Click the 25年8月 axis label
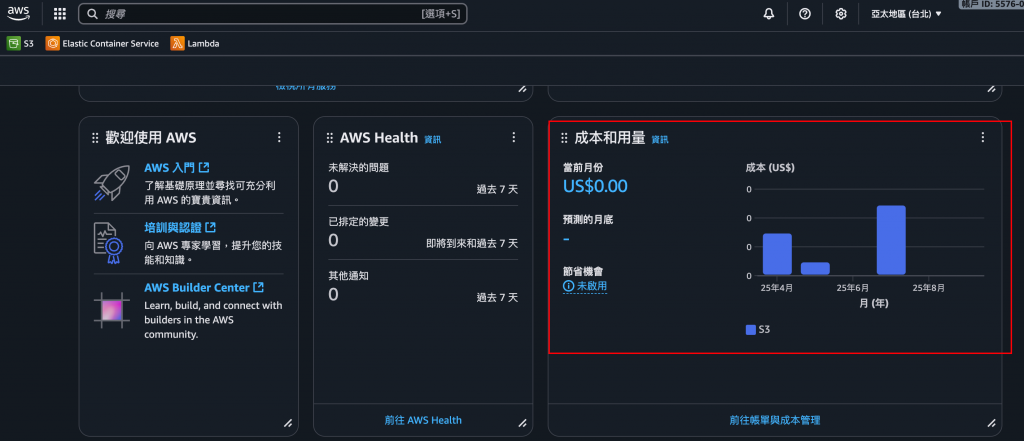Screen dimensions: 1024x441 (929, 287)
